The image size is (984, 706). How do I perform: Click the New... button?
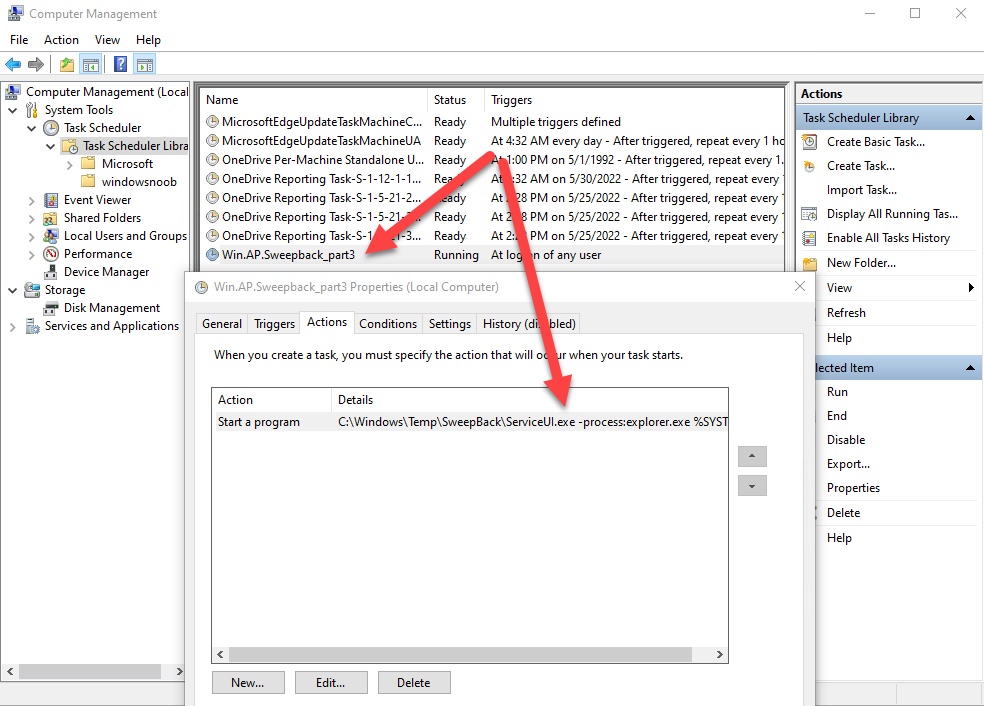coord(248,683)
